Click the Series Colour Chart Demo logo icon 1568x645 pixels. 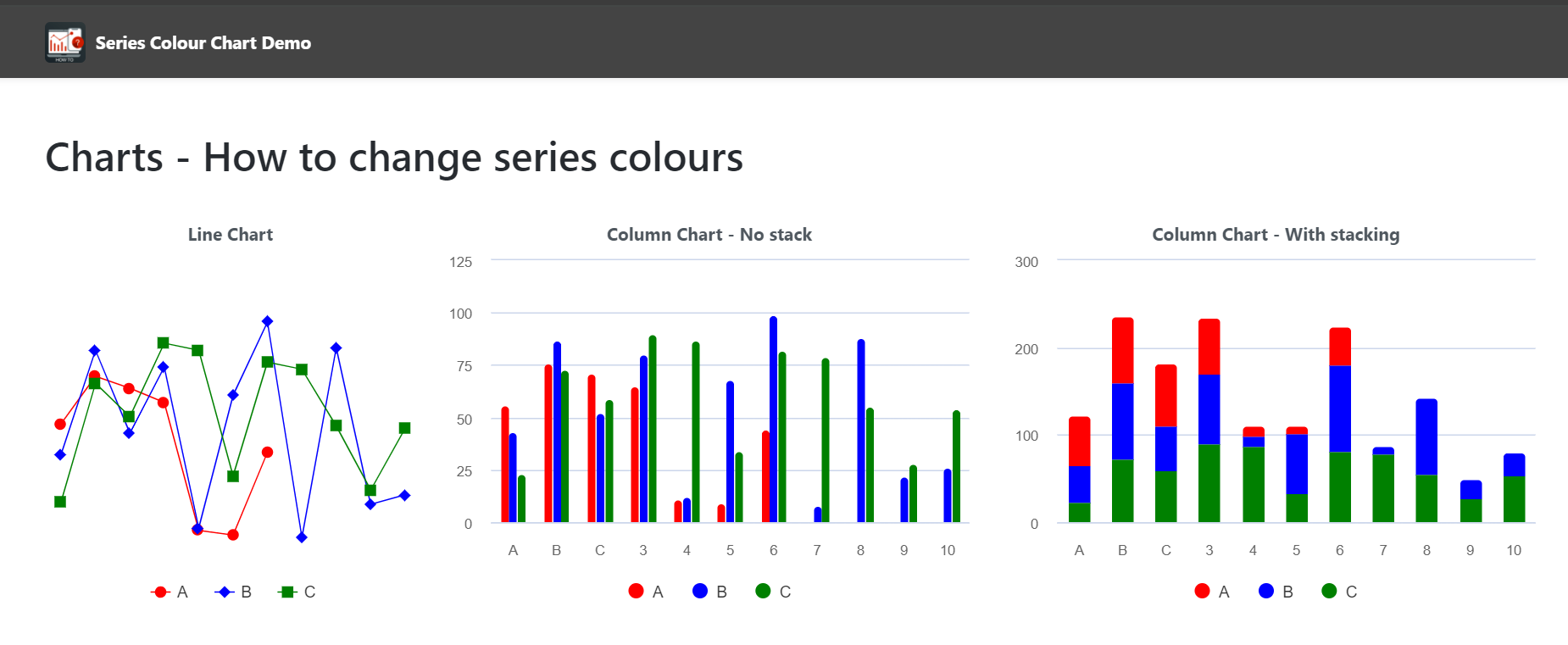[x=64, y=40]
